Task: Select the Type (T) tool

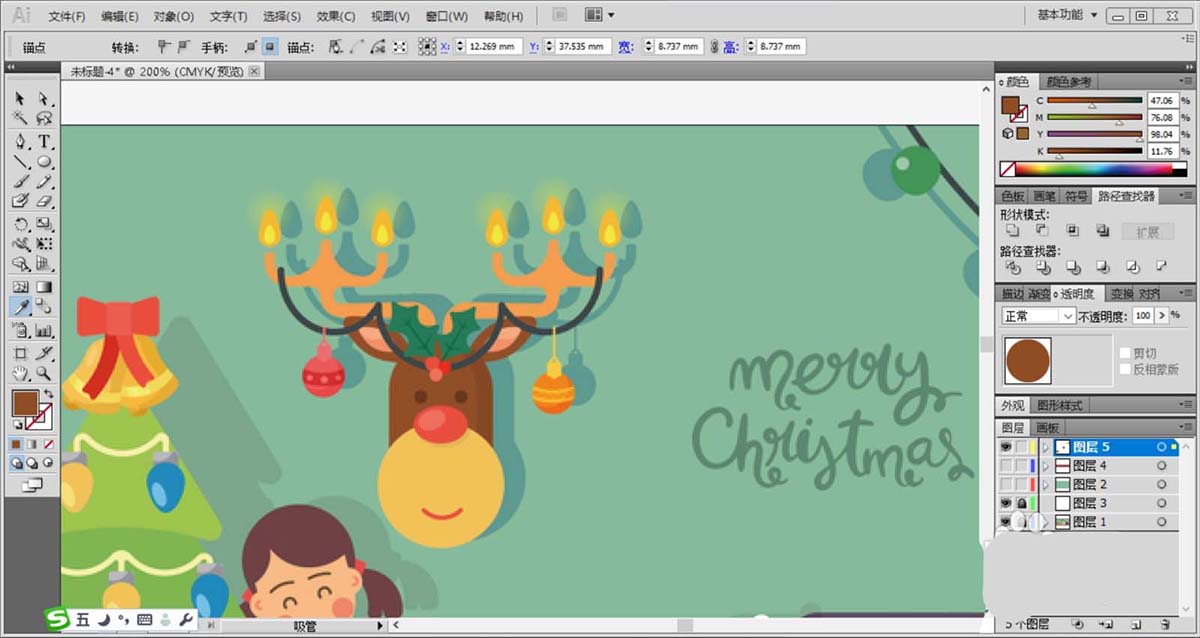Action: pyautogui.click(x=44, y=140)
